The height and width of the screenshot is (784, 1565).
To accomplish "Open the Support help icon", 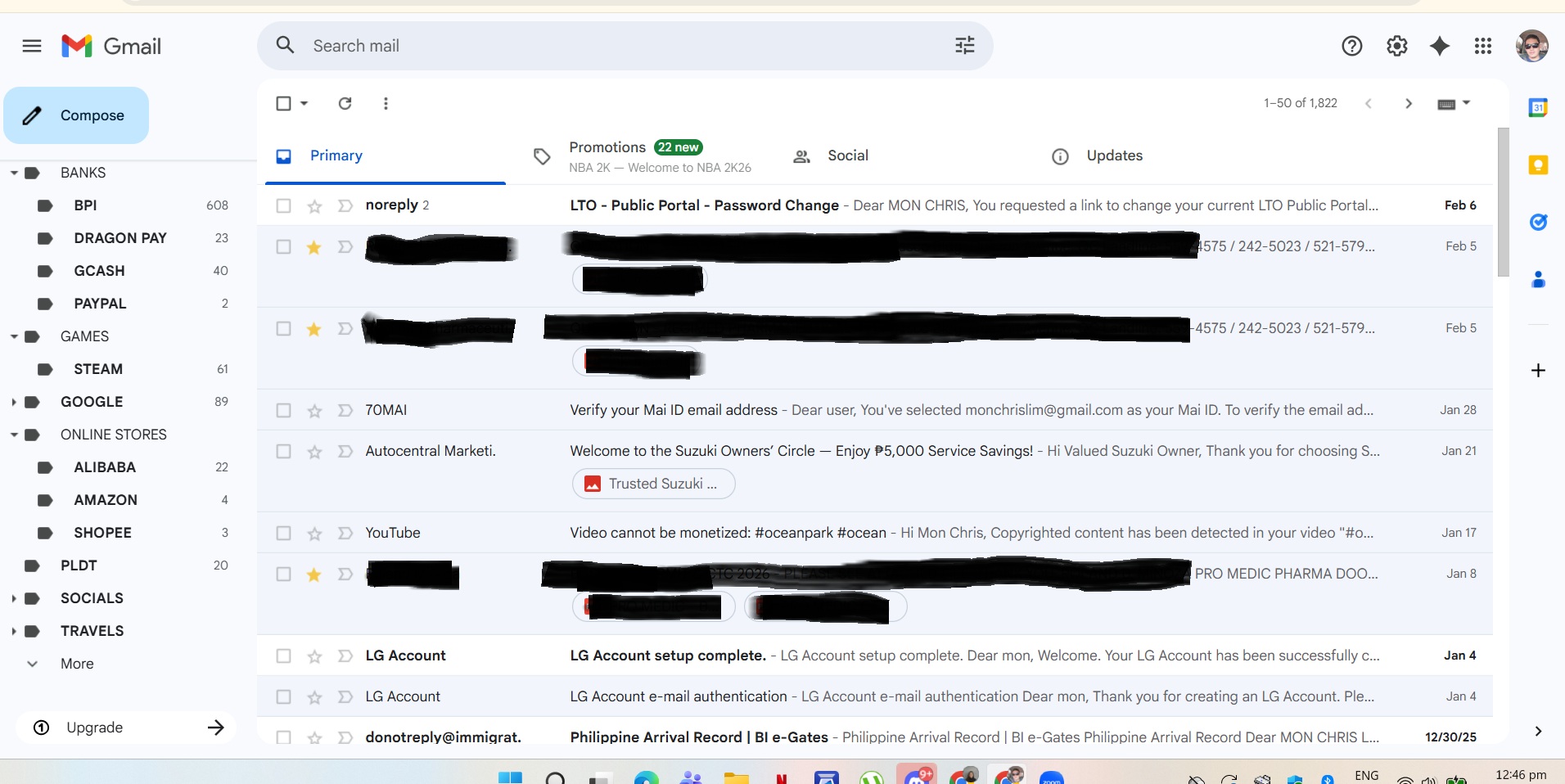I will tap(1352, 46).
